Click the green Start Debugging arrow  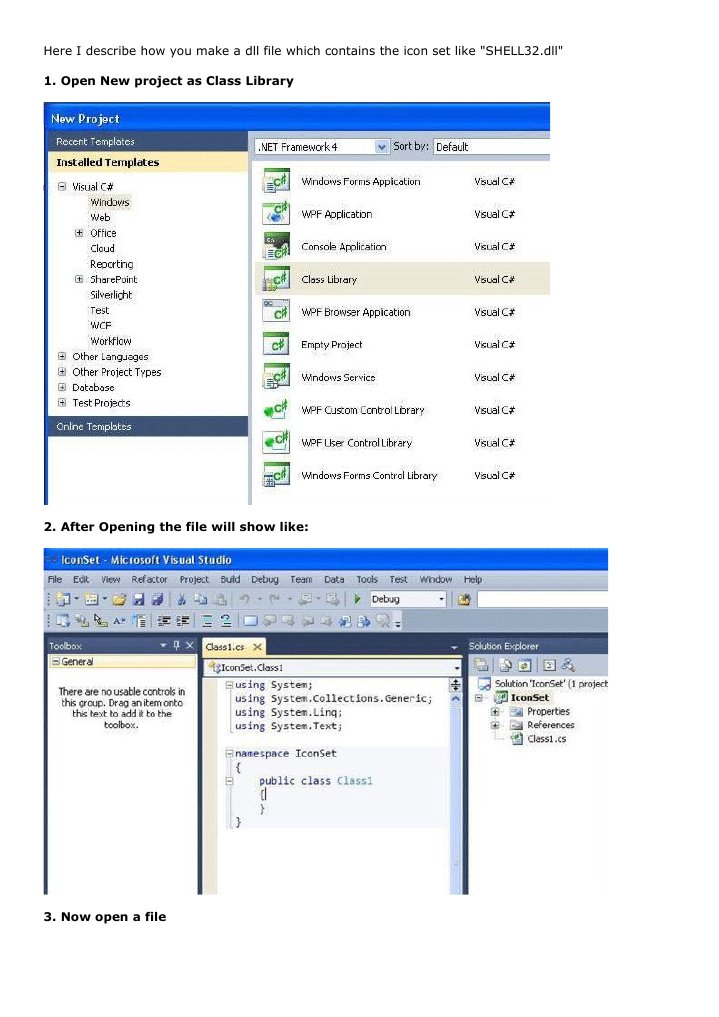coord(357,599)
